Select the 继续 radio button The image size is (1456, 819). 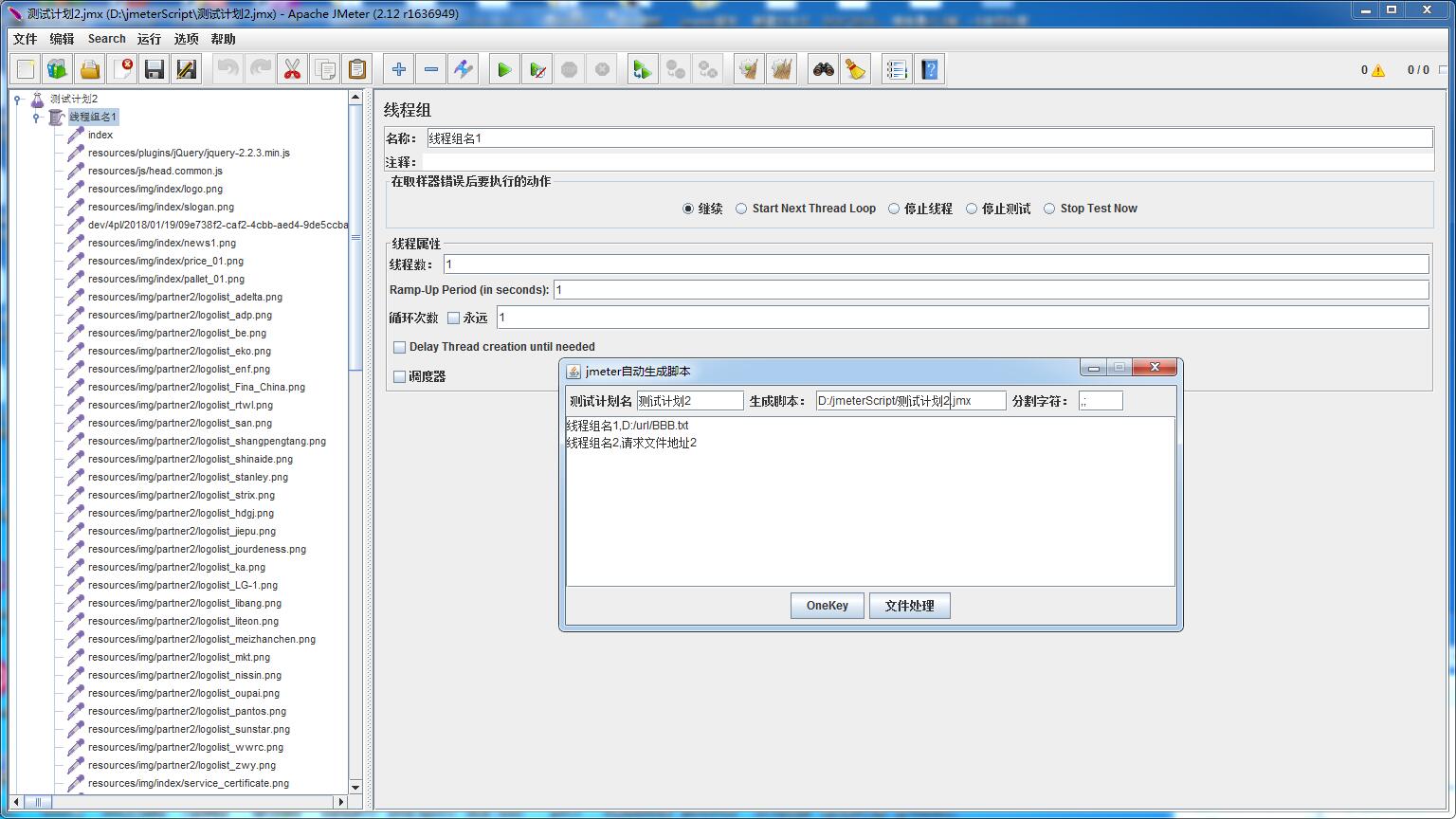[688, 209]
